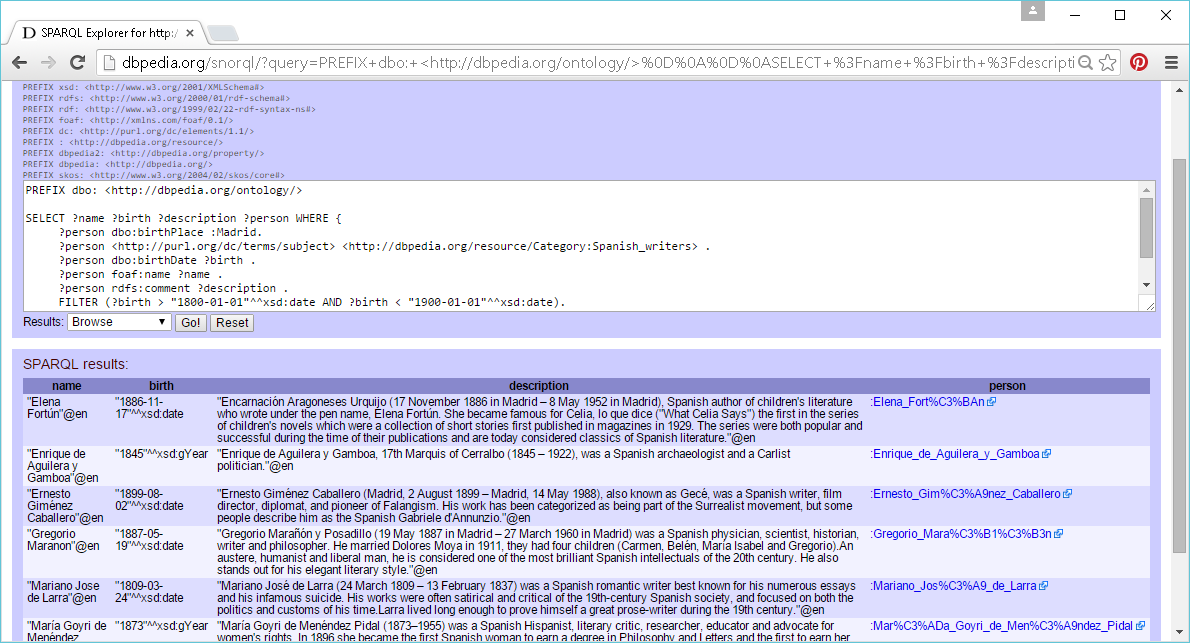Close the SPARQL Explorer tab
The height and width of the screenshot is (643, 1190).
190,33
